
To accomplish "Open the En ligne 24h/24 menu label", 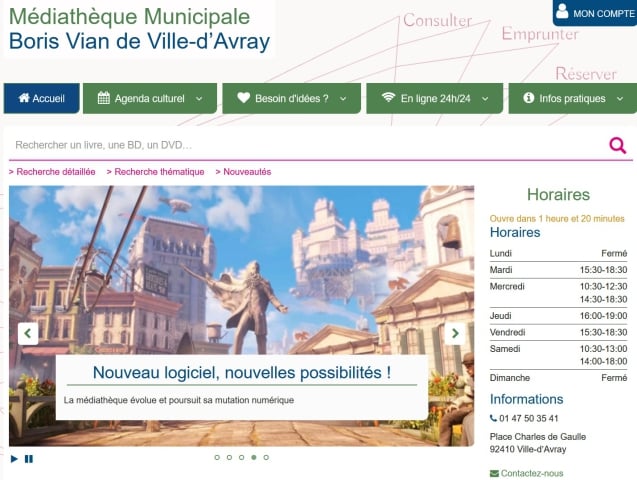I will click(x=436, y=98).
